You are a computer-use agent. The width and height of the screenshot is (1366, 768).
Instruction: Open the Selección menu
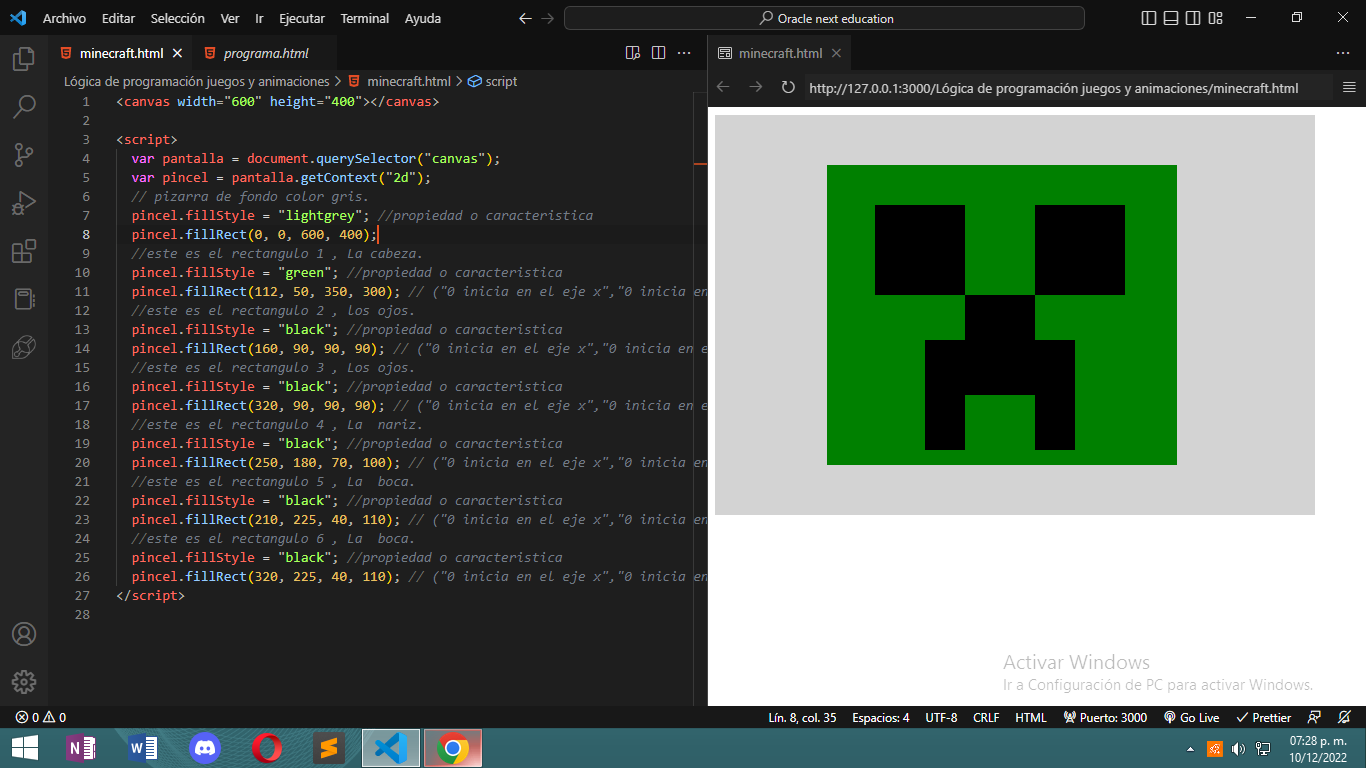coord(177,18)
